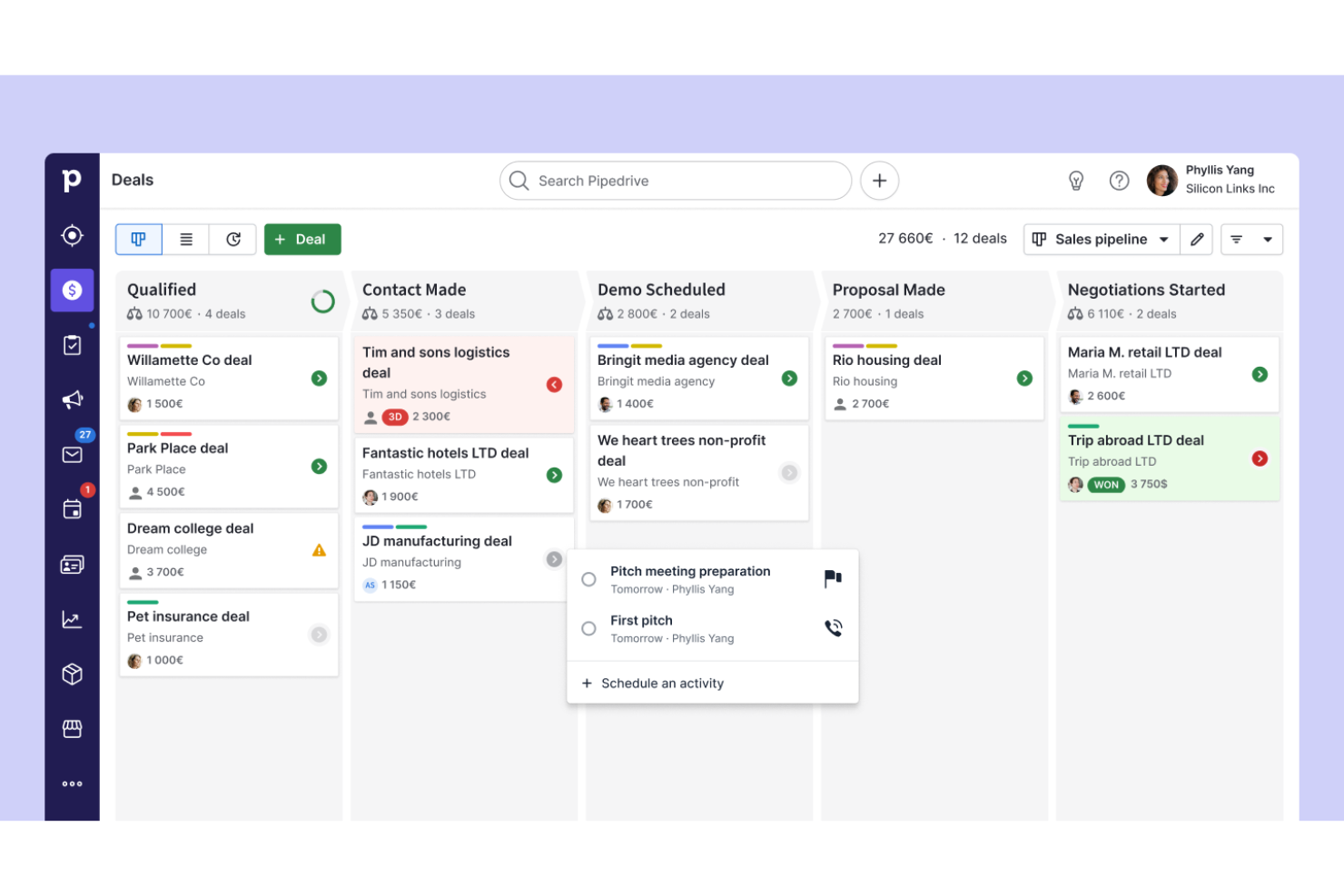Open the Insights statistics panel

[72, 619]
